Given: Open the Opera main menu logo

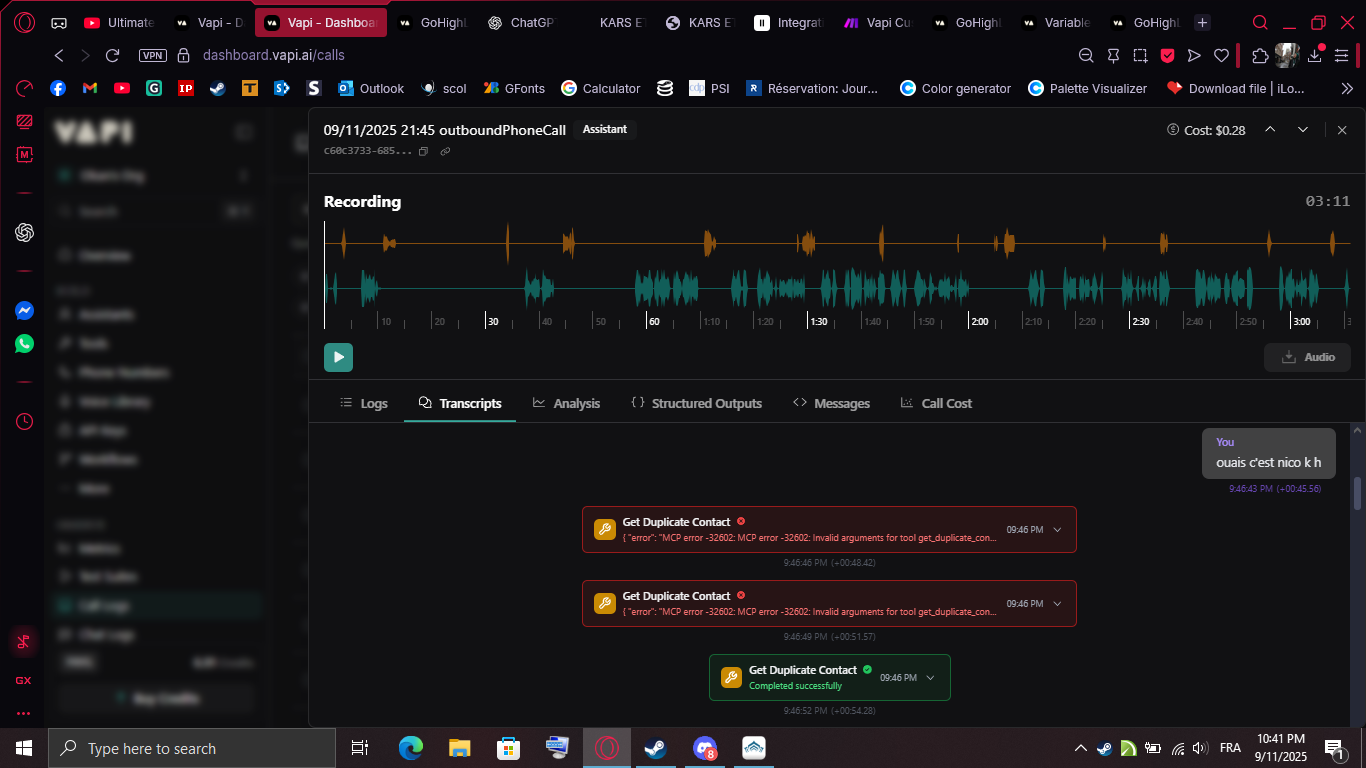Looking at the screenshot, I should [24, 22].
